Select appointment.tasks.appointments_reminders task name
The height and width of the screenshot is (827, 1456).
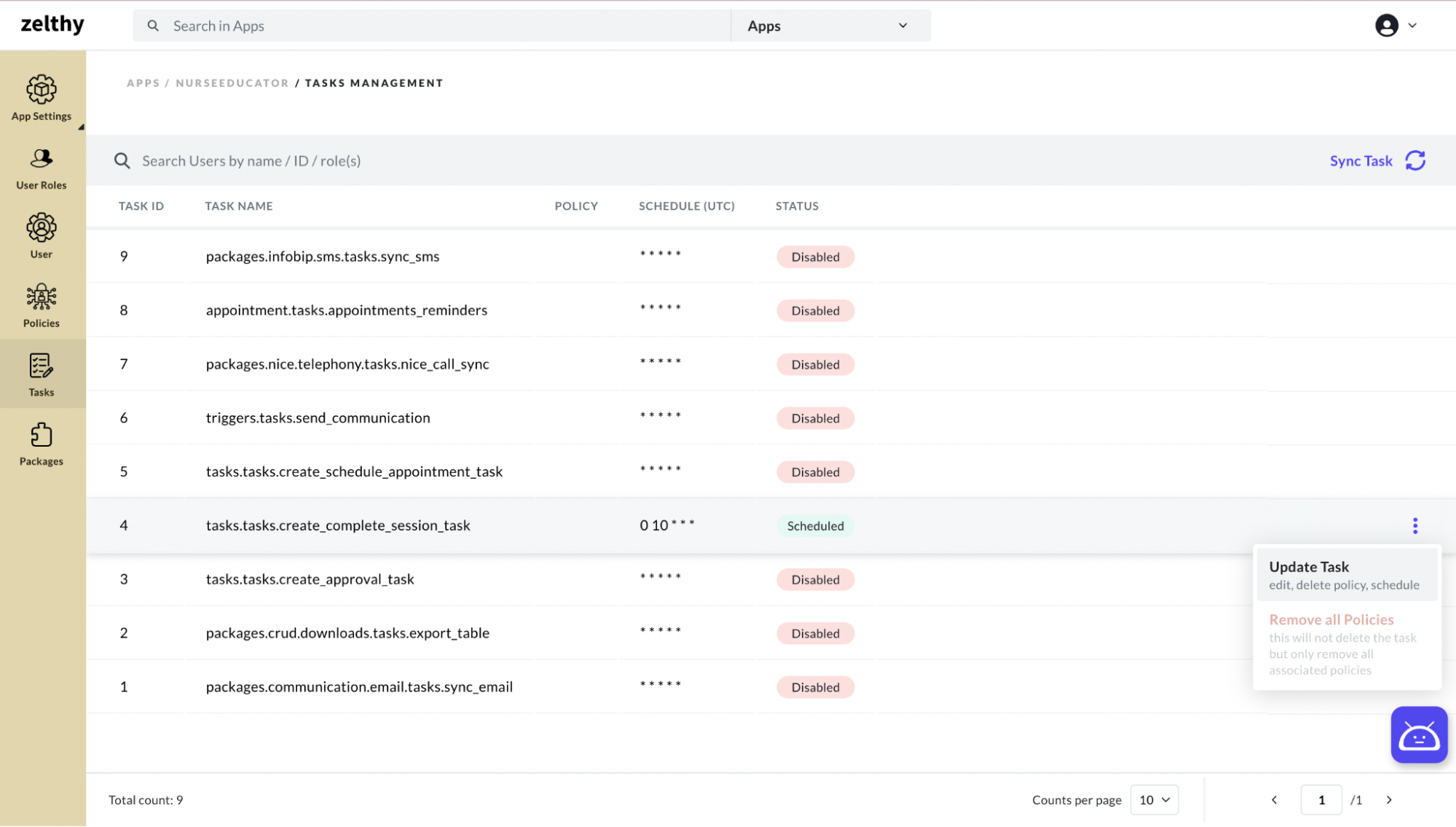click(x=347, y=310)
